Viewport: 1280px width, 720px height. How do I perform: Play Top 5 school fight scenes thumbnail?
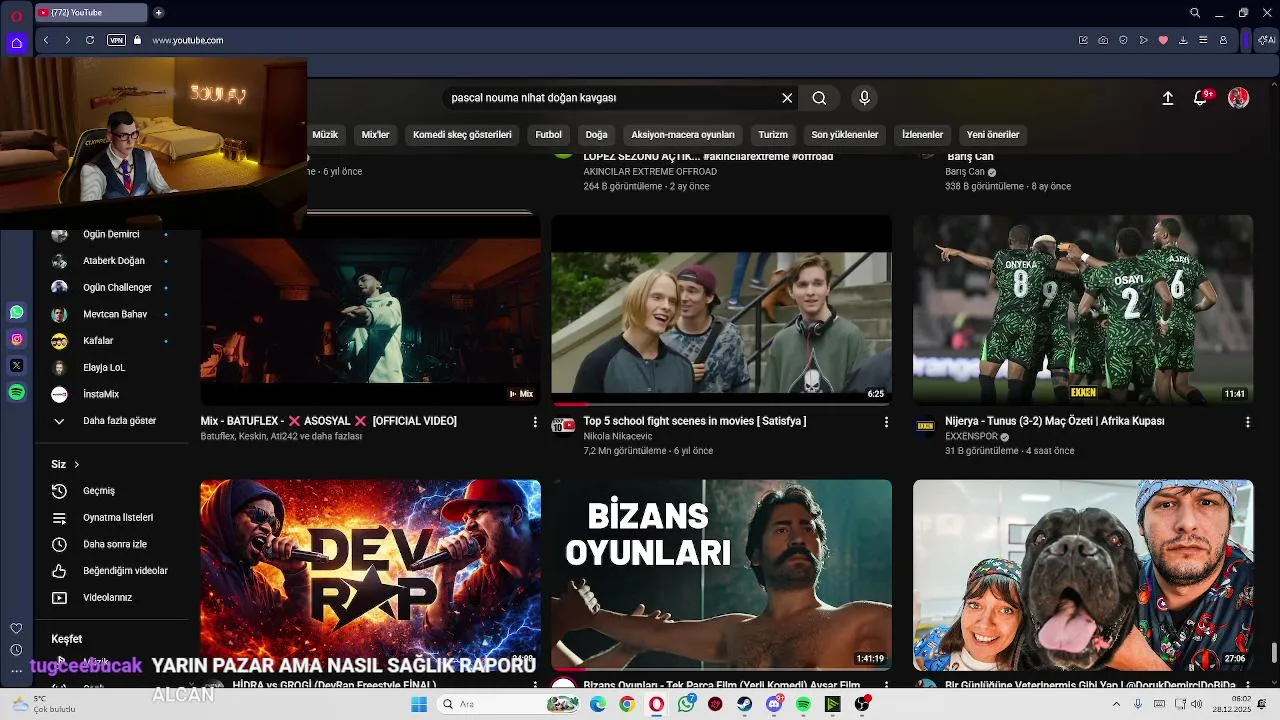coord(721,310)
